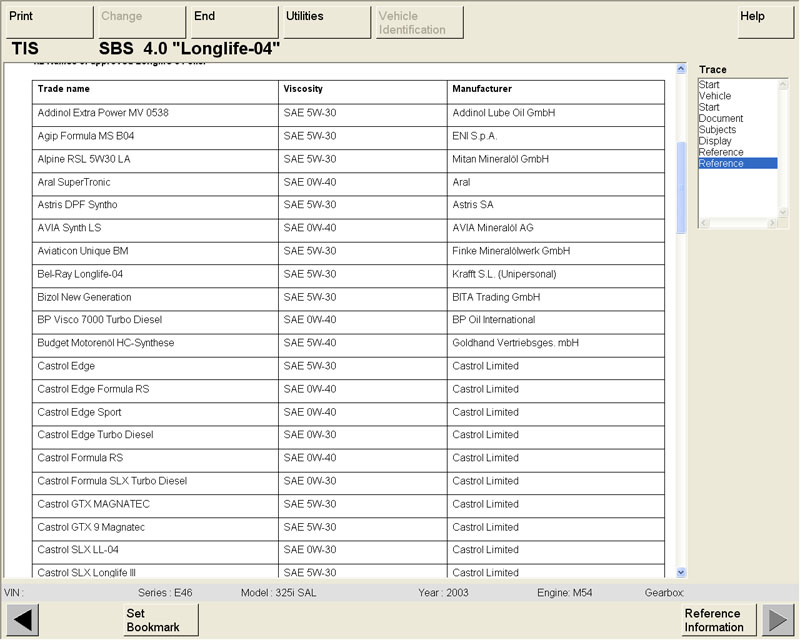Click SAE 5W-40 viscosity in Budget Motorenöl row
The image size is (800, 640).
coord(310,342)
